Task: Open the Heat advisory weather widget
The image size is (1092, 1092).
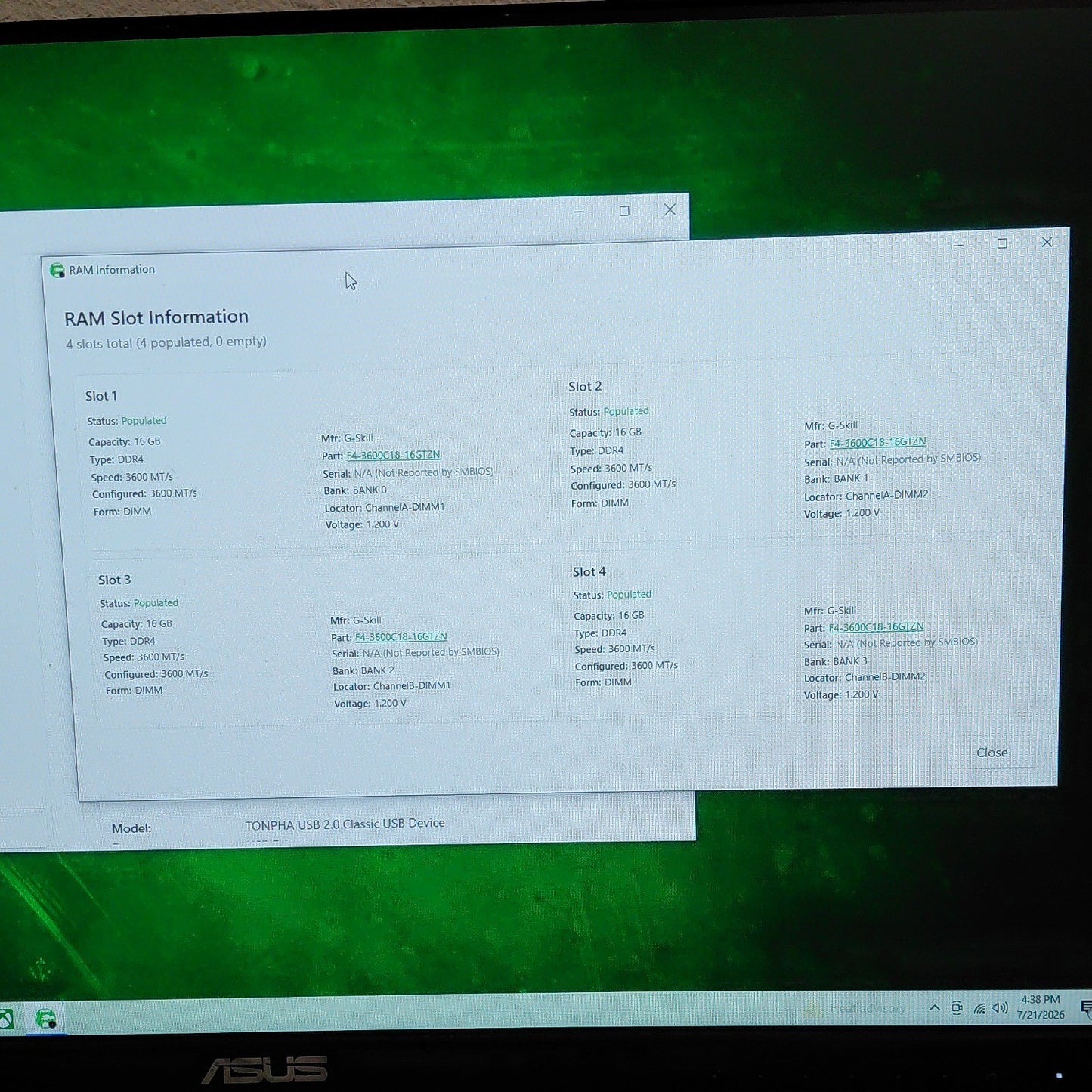Action: (855, 1009)
